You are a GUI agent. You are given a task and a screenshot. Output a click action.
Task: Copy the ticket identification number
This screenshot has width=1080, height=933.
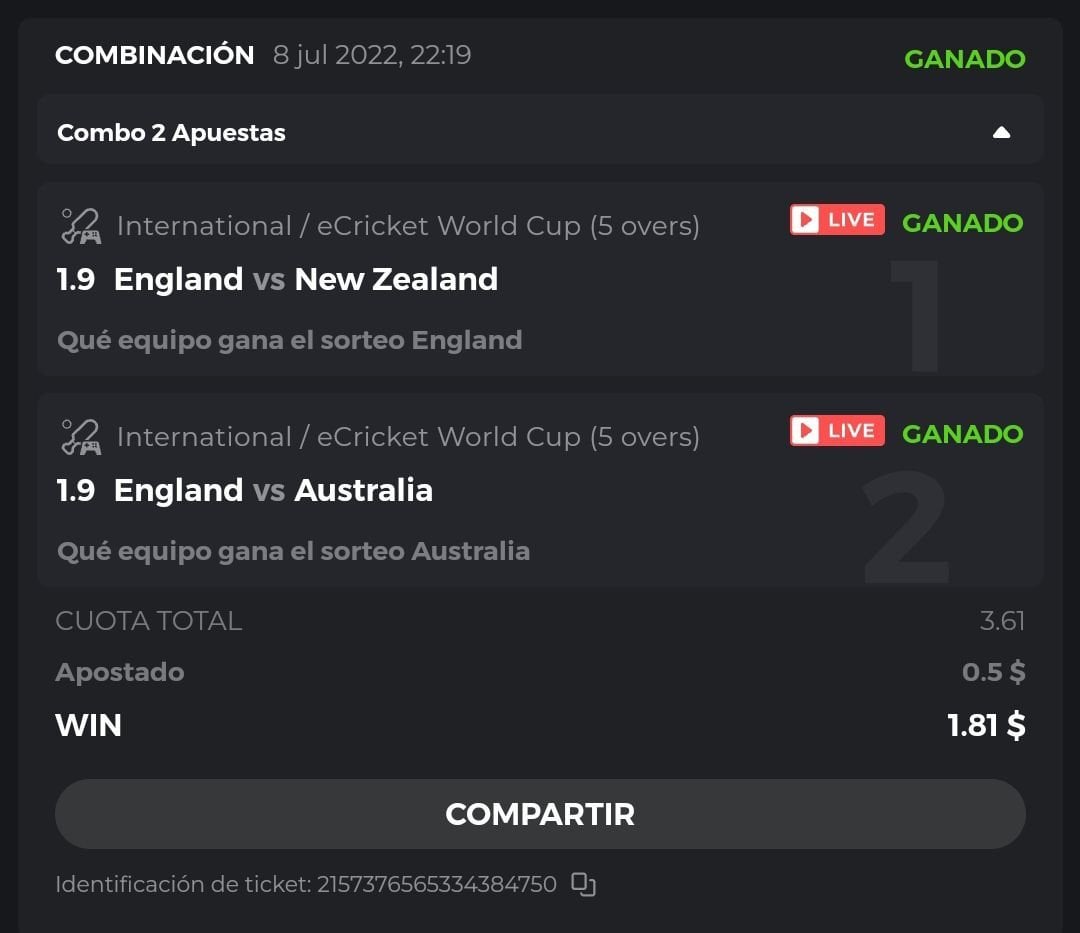[583, 884]
